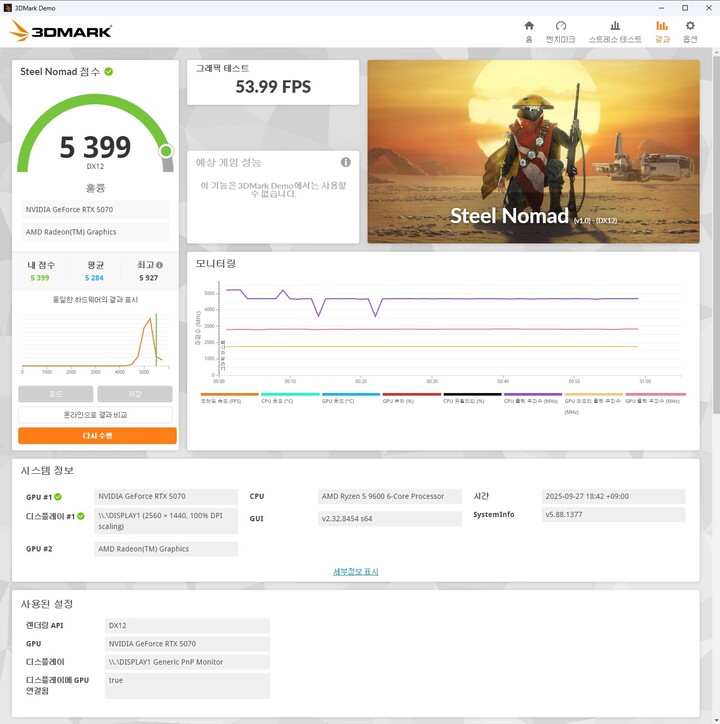The width and height of the screenshot is (720, 724).
Task: Open the Stress Test tab icon
Action: click(x=615, y=30)
